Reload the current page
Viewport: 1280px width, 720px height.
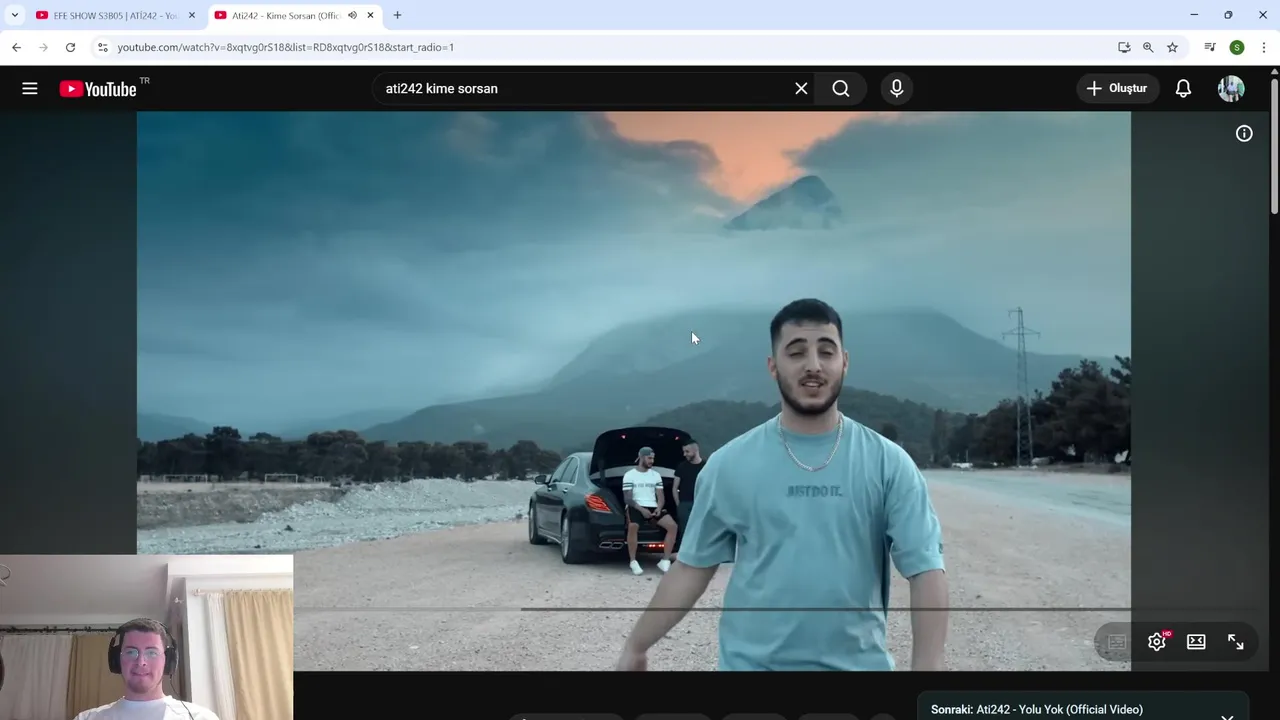(x=70, y=47)
